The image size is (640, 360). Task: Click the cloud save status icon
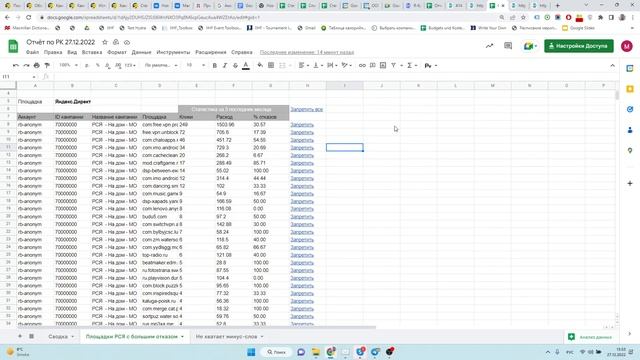127,42
